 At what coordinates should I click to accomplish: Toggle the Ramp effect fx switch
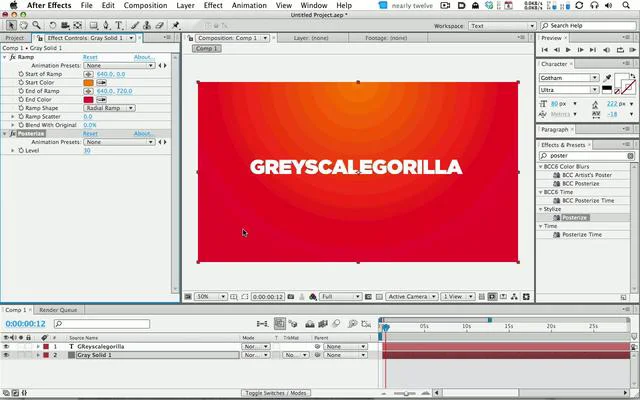point(13,57)
